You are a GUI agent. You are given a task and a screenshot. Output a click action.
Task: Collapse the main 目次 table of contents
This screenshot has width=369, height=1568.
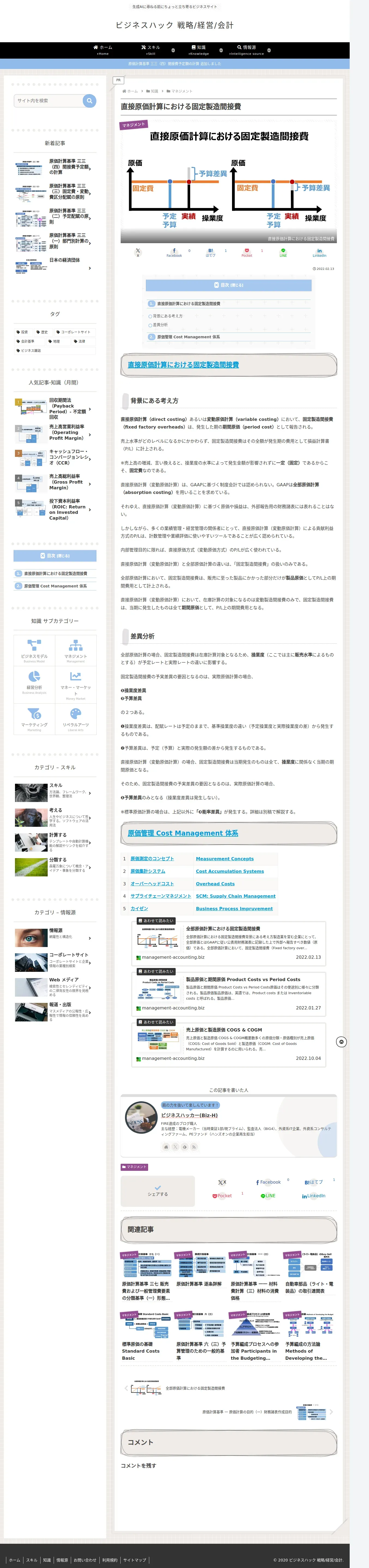point(228,285)
